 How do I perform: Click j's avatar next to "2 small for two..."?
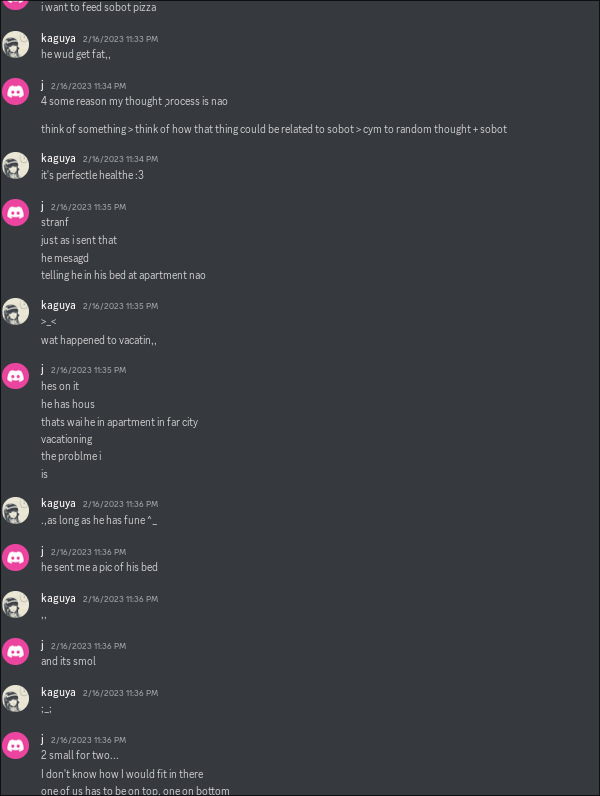pos(15,746)
